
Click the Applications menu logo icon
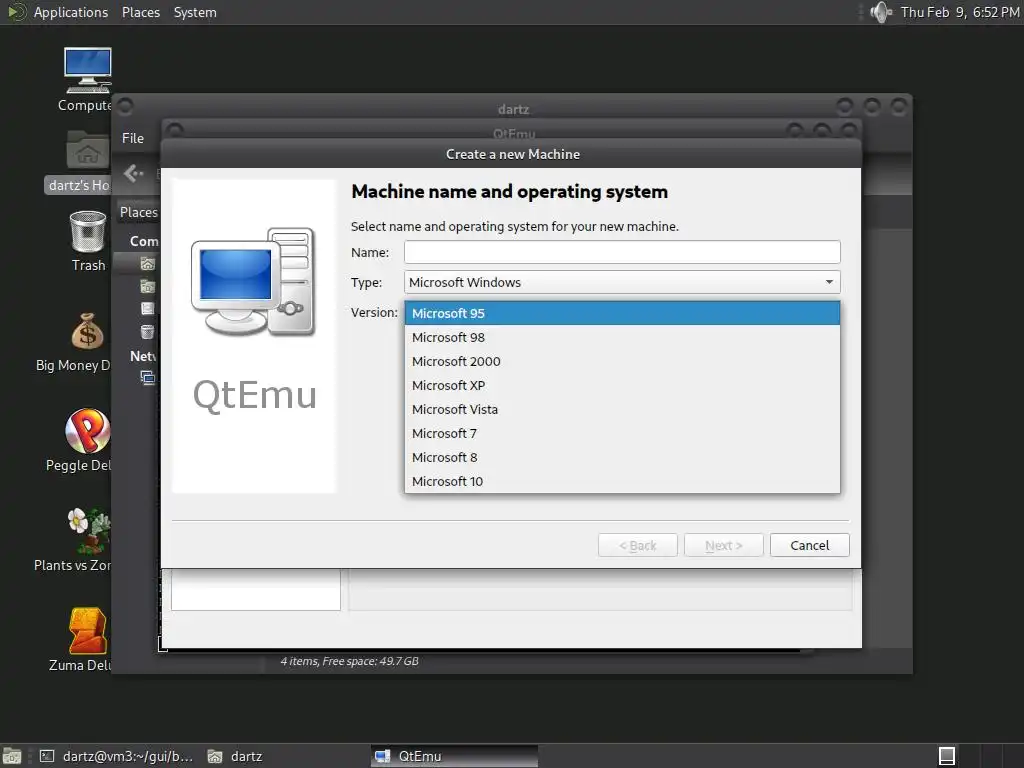[17, 12]
